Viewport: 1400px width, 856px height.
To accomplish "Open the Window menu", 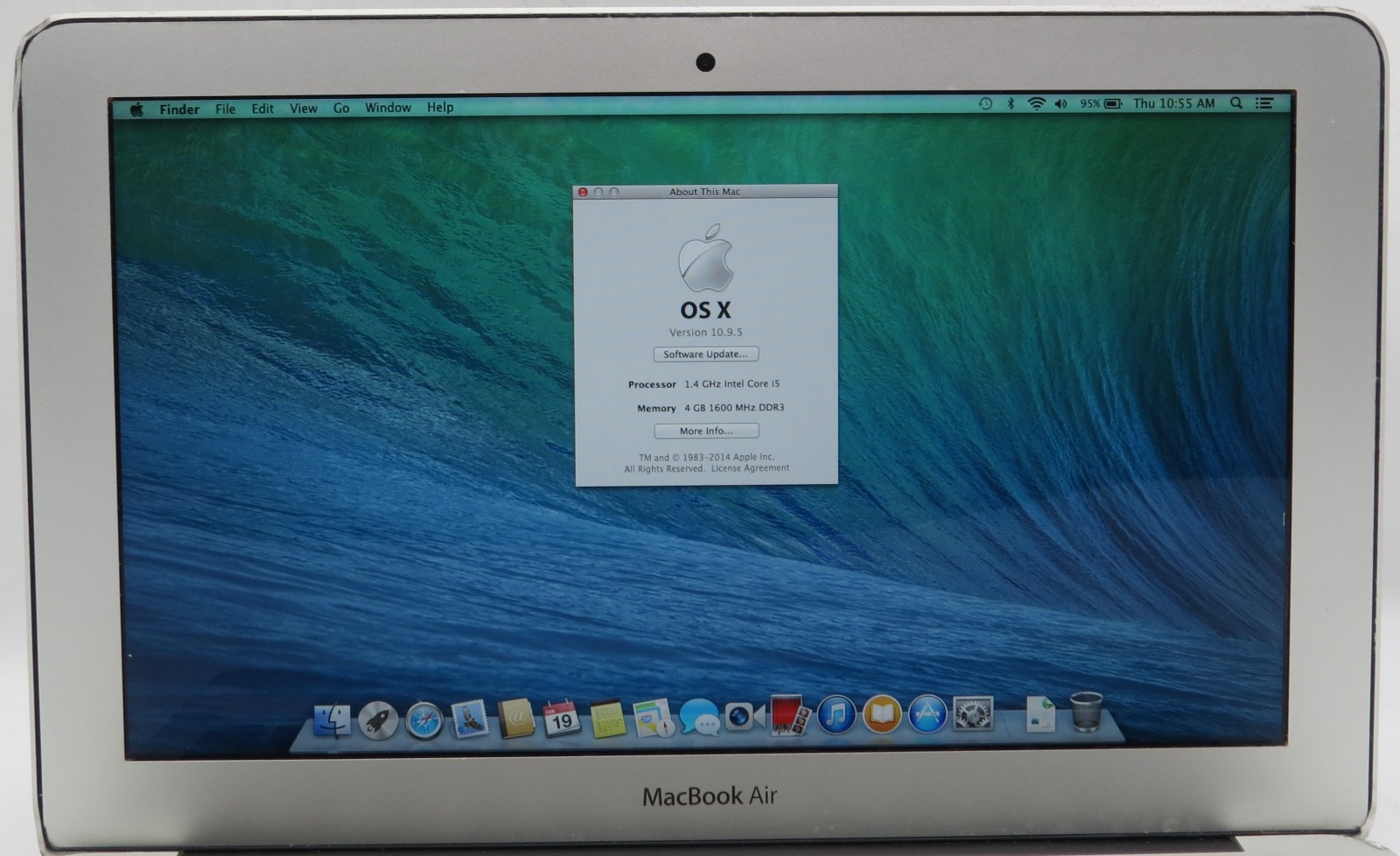I will tap(388, 108).
